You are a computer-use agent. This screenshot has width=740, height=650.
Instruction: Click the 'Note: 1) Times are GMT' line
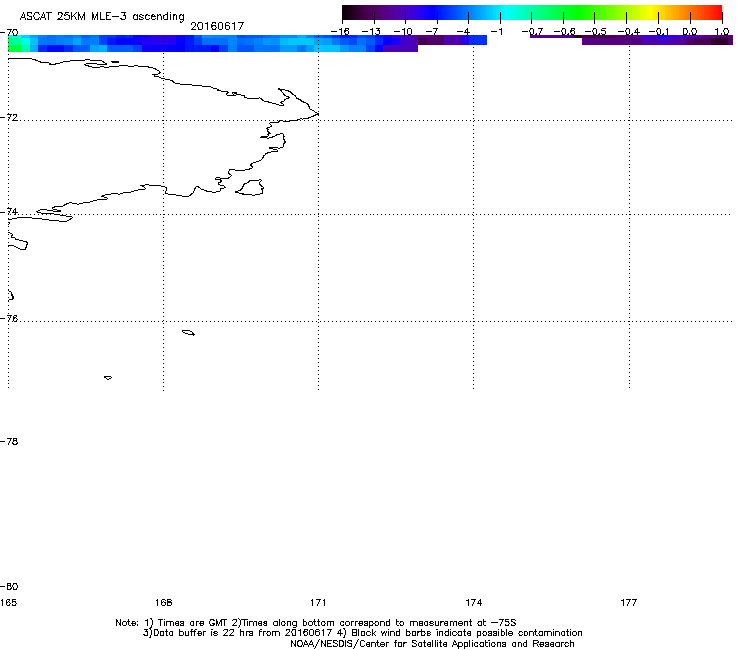tap(316, 623)
